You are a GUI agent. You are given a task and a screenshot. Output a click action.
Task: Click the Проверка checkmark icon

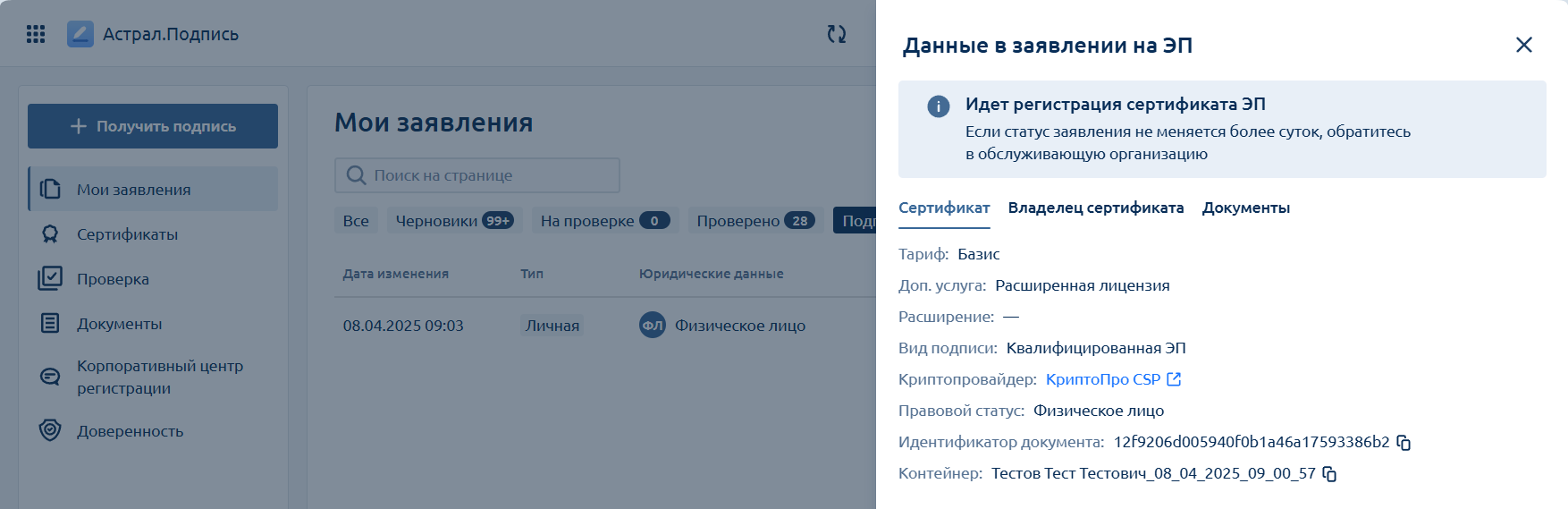[x=50, y=278]
